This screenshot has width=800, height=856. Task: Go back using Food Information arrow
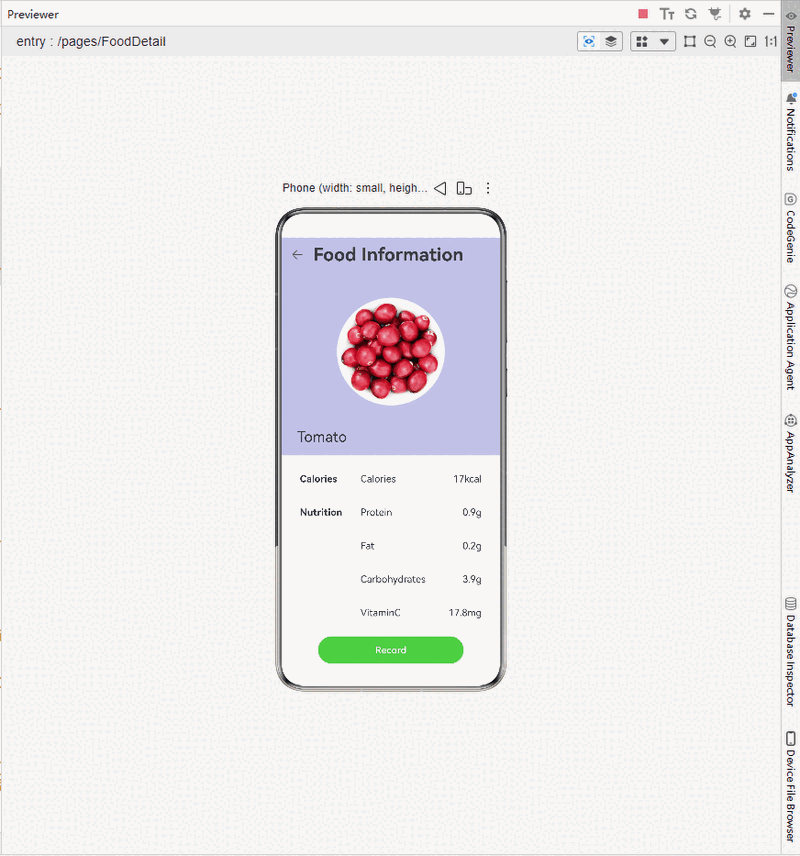(x=297, y=255)
